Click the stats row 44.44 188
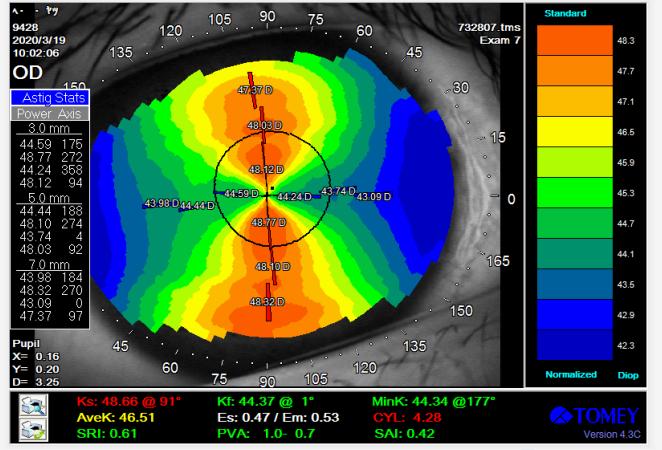Screen dimensions: 662x450 tap(51, 211)
